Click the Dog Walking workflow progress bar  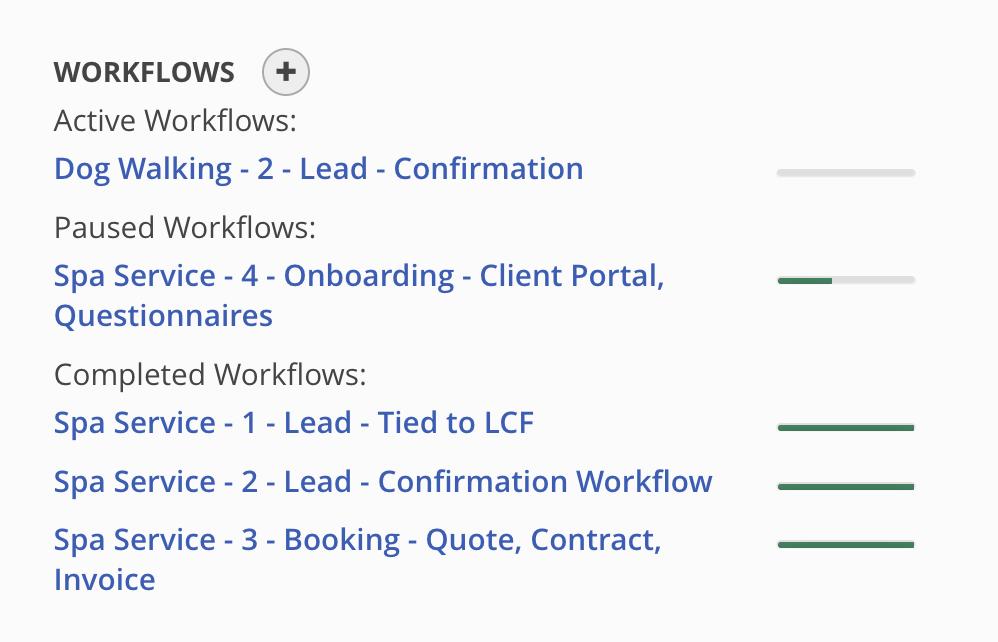point(845,173)
